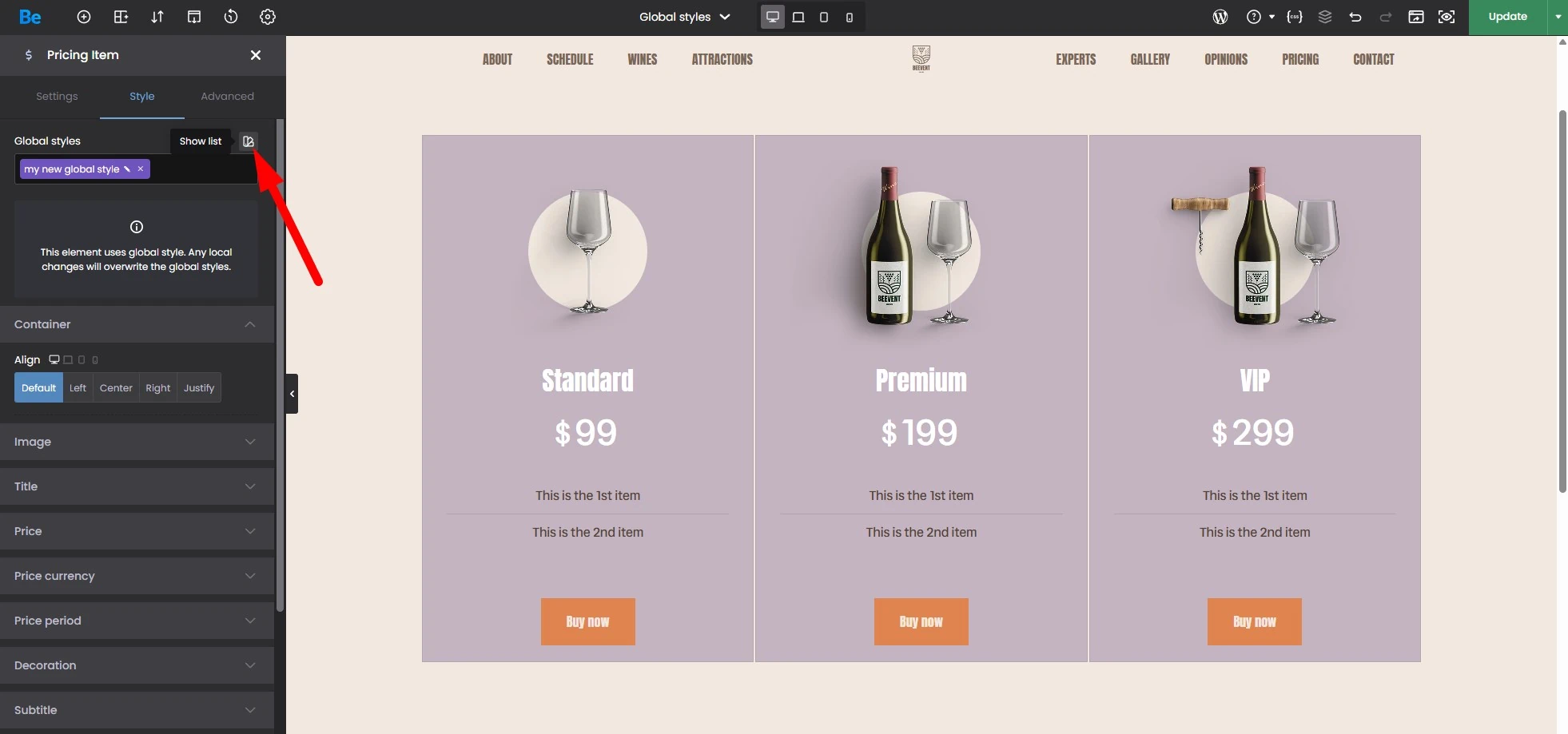Click the global styles Show list icon
Viewport: 1568px width, 734px height.
point(249,141)
